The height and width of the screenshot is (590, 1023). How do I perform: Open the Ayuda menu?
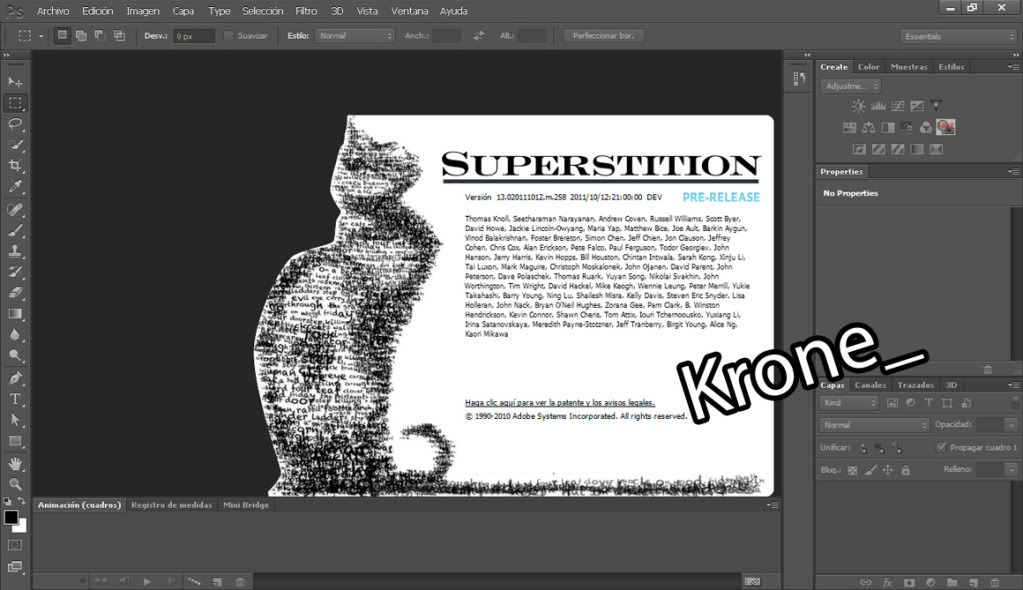tap(453, 11)
